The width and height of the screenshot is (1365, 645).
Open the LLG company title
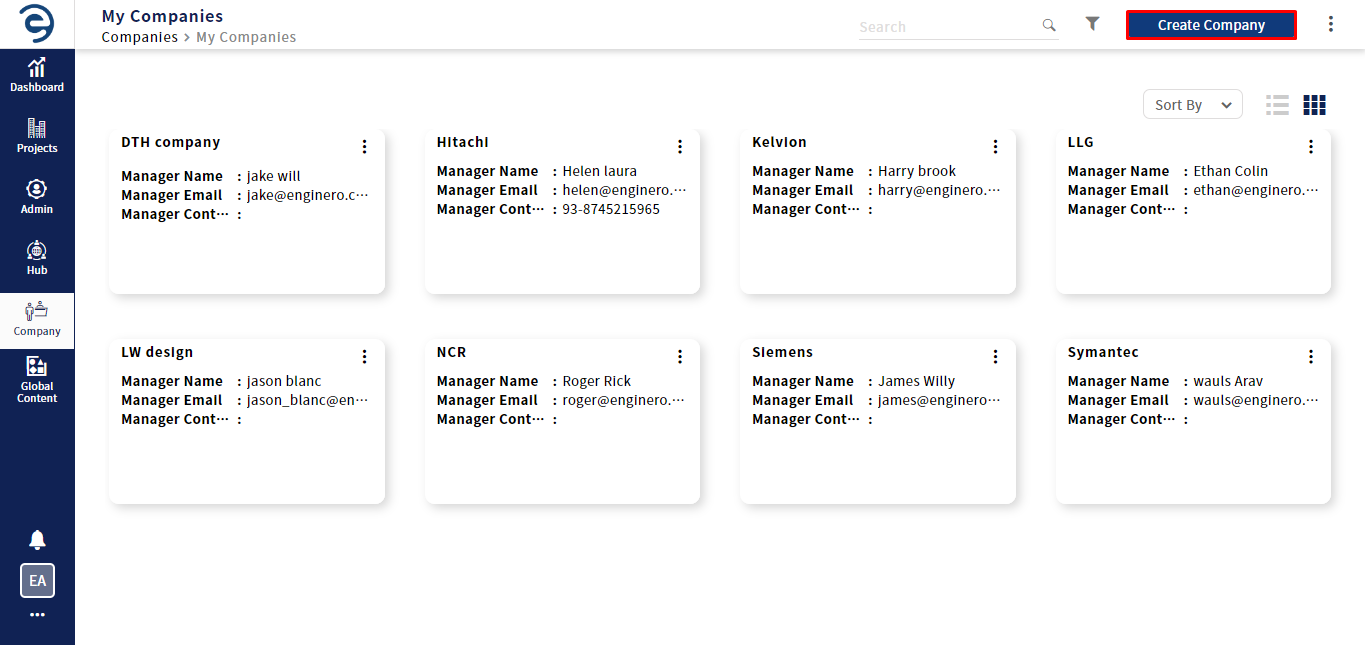tap(1081, 142)
